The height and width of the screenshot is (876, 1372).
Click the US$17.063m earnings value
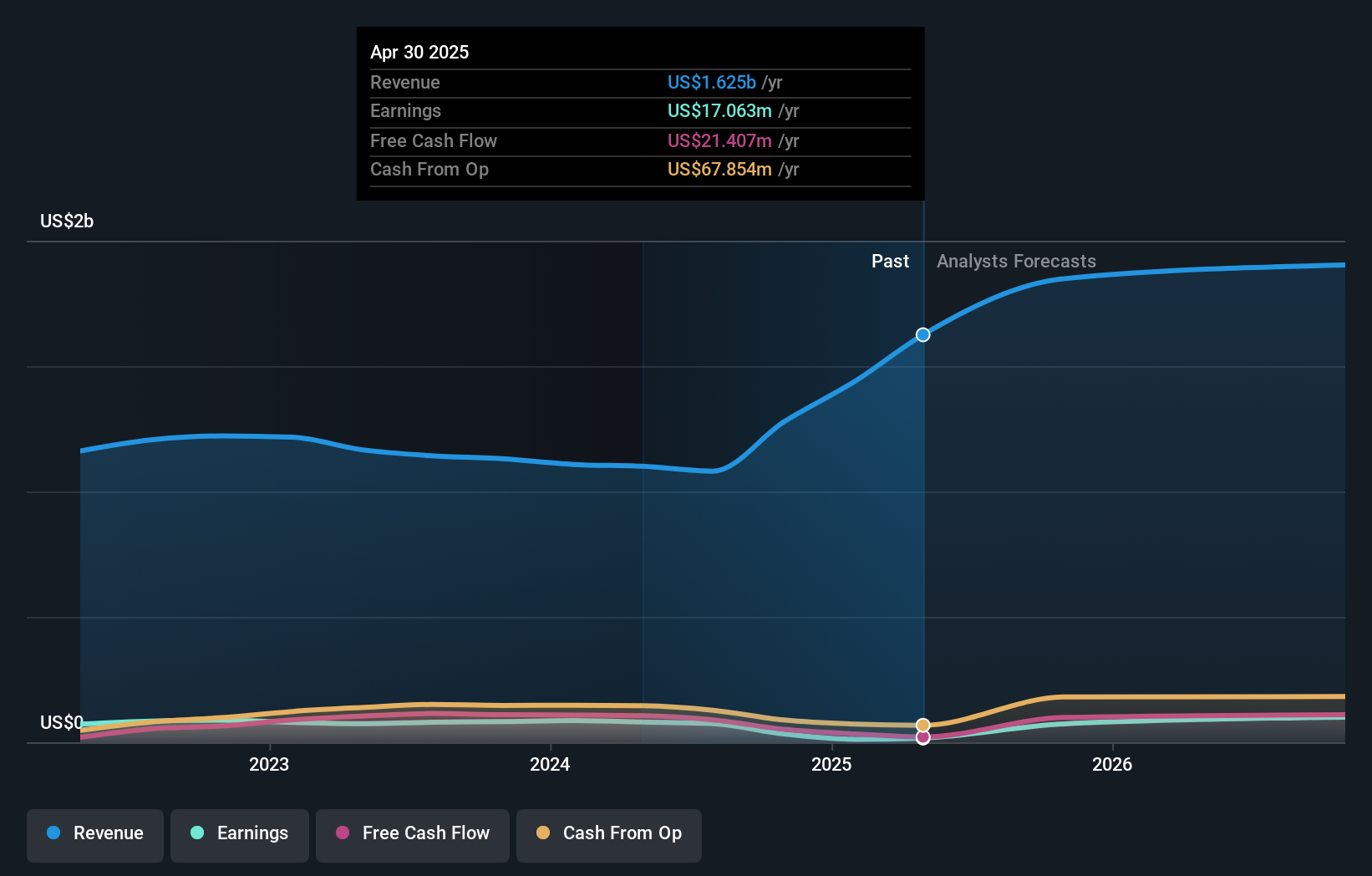pyautogui.click(x=719, y=110)
